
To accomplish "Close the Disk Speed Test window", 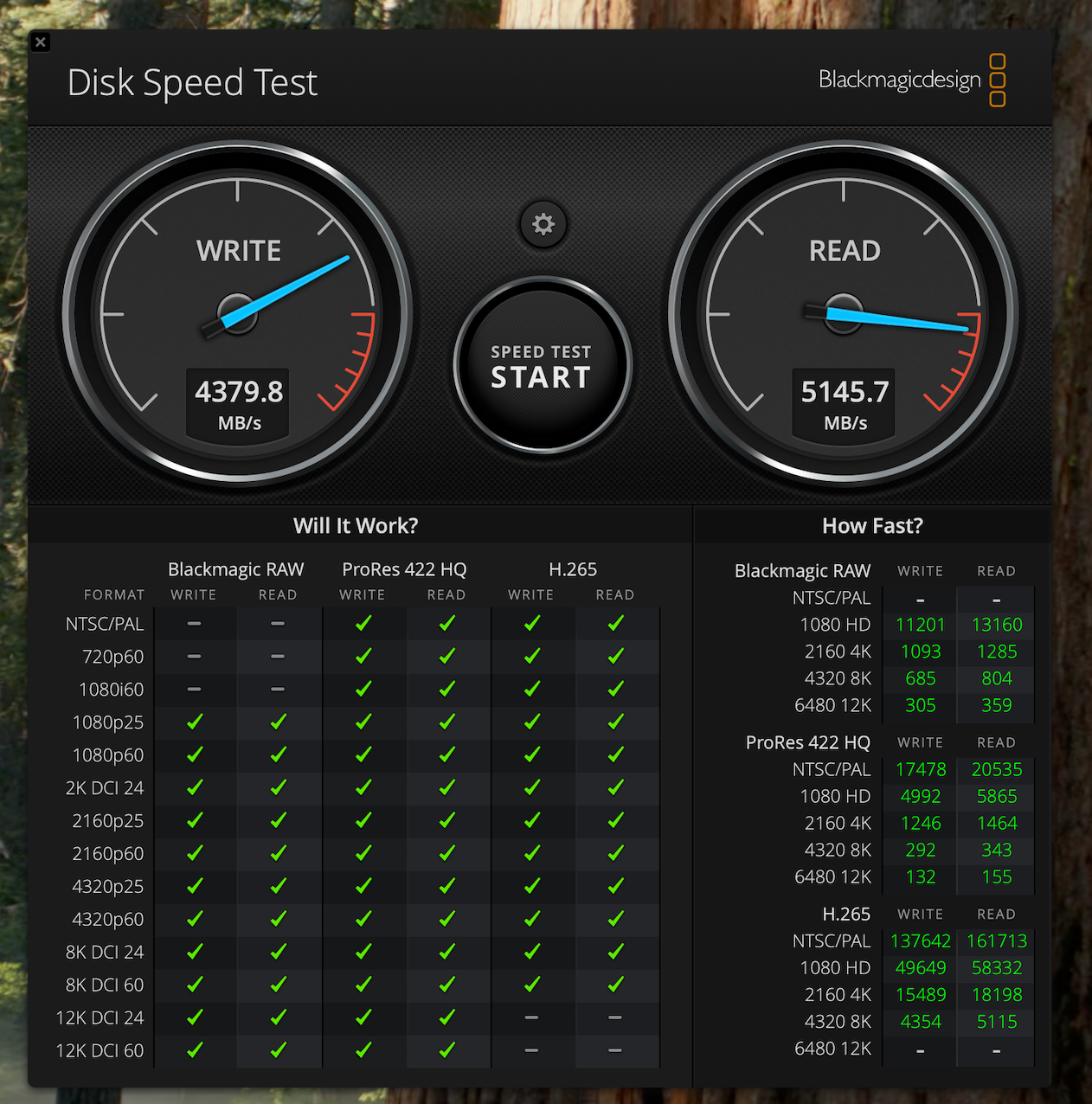I will point(40,42).
